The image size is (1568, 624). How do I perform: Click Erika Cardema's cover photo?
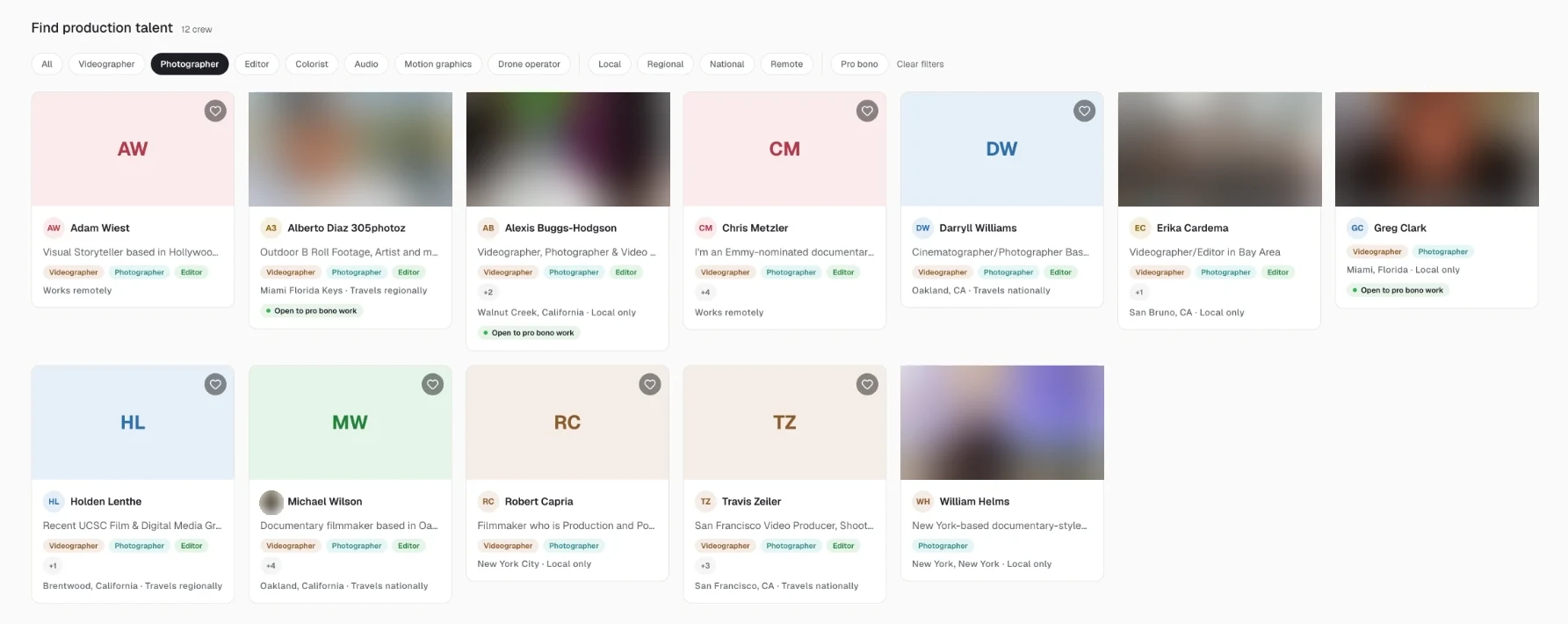point(1219,149)
